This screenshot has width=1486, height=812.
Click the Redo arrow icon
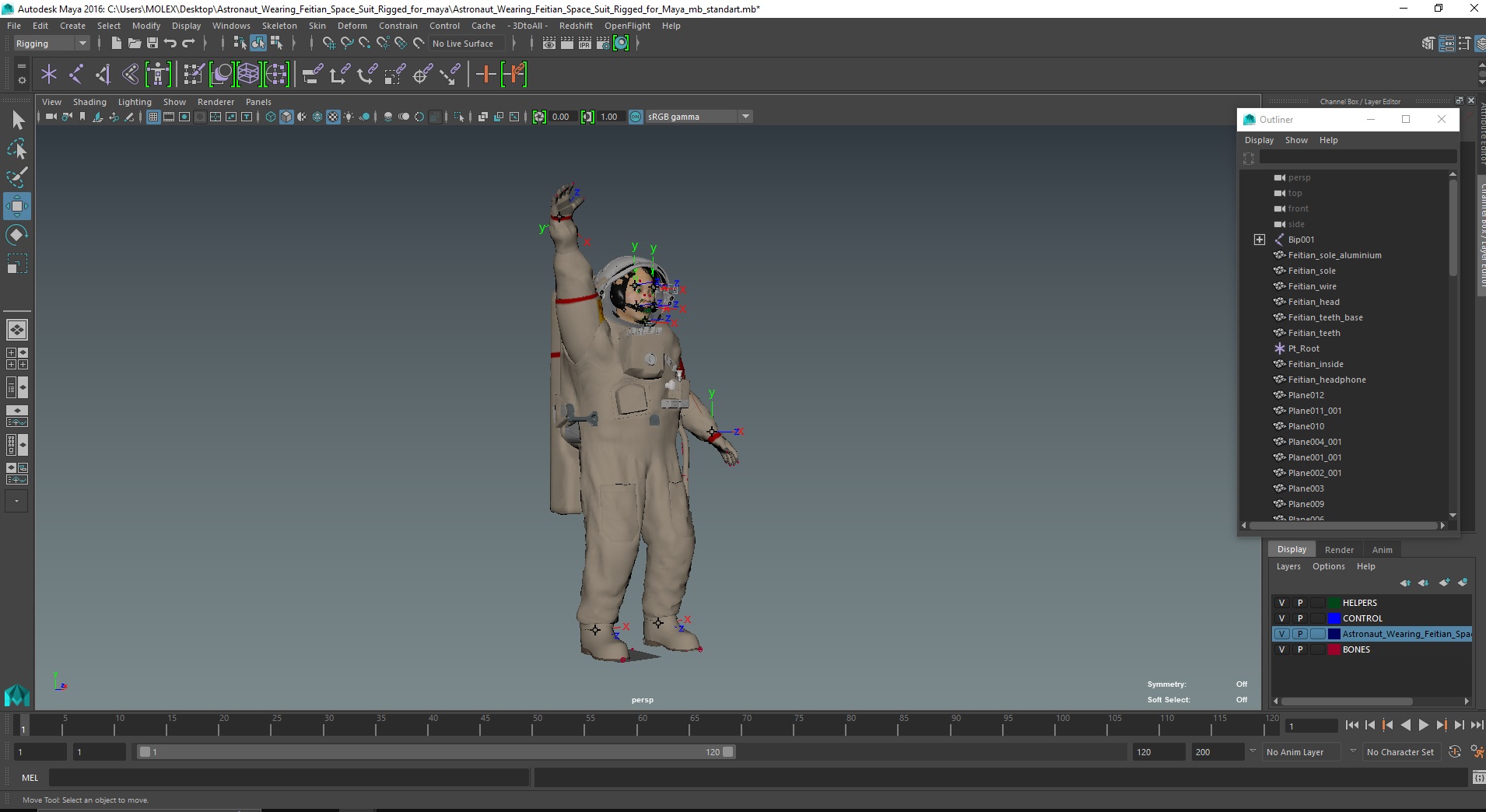pyautogui.click(x=188, y=44)
